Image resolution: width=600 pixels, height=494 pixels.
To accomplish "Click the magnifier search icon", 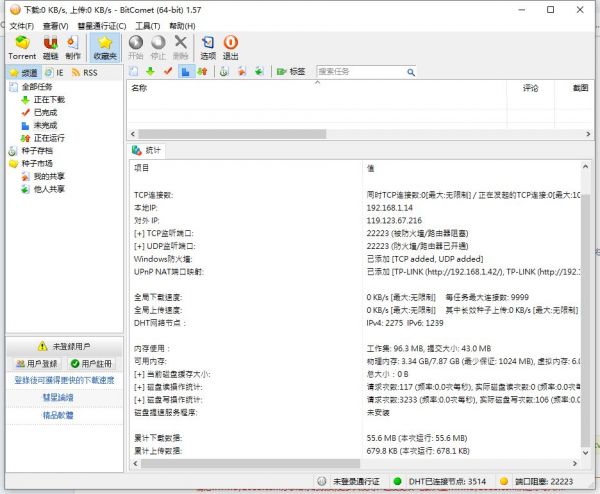I will tap(411, 72).
